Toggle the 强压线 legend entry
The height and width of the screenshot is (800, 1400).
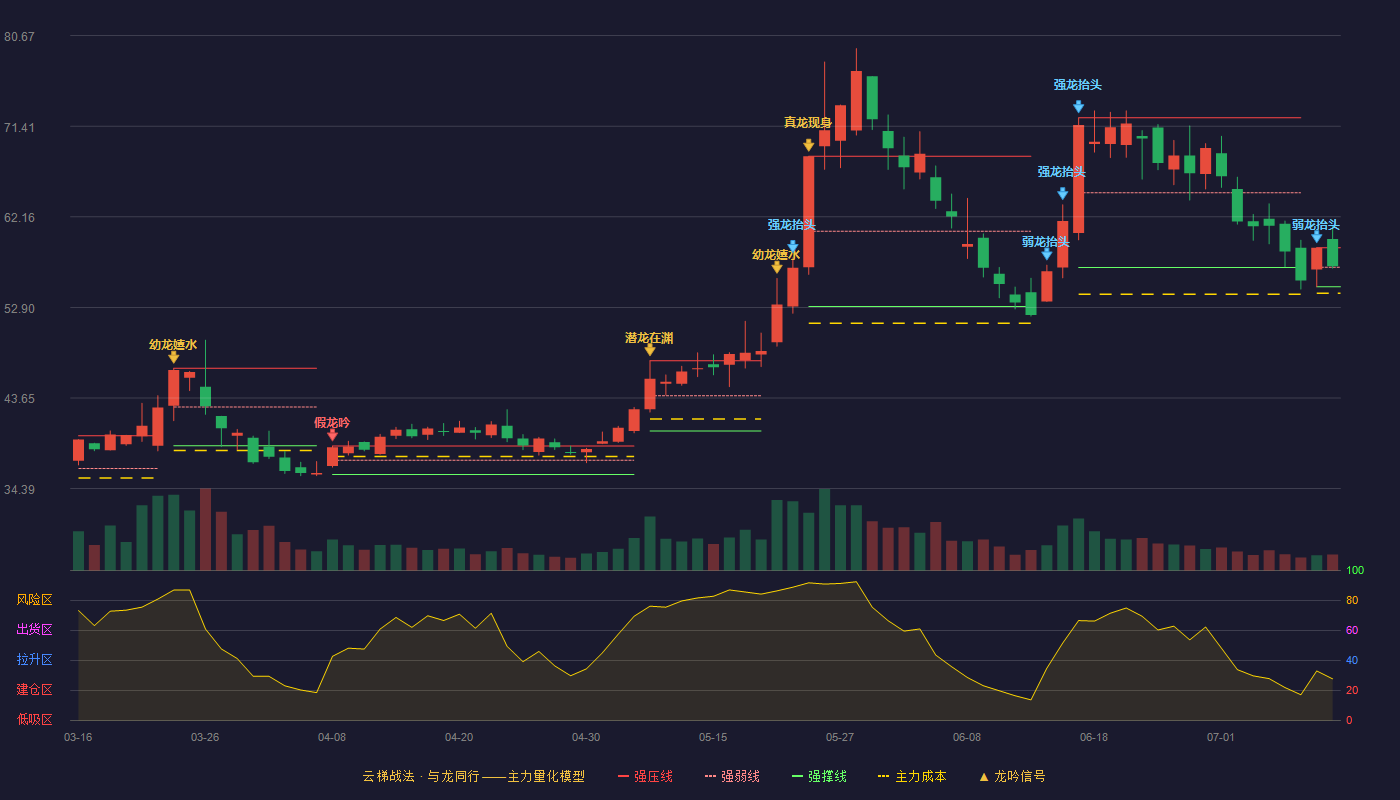[x=645, y=776]
